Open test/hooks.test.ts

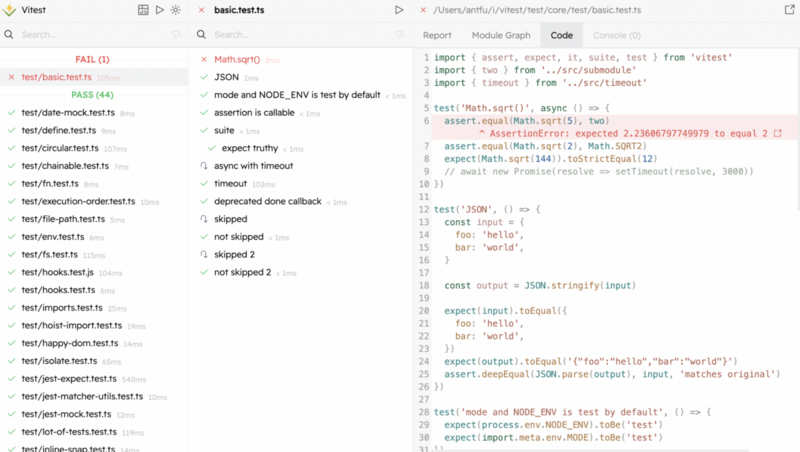tap(94, 290)
